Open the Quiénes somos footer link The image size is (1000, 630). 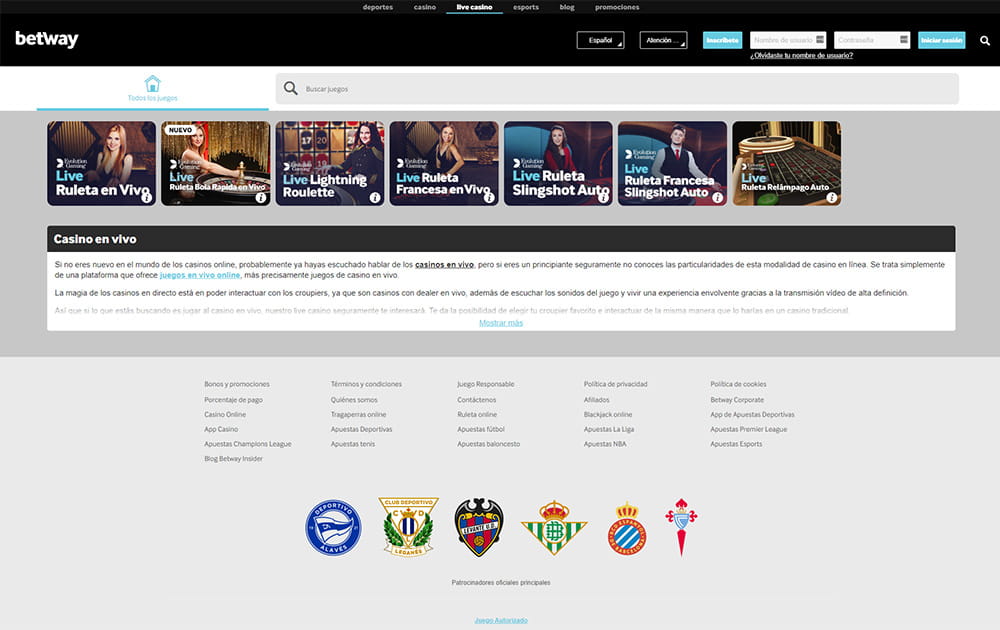coord(354,400)
